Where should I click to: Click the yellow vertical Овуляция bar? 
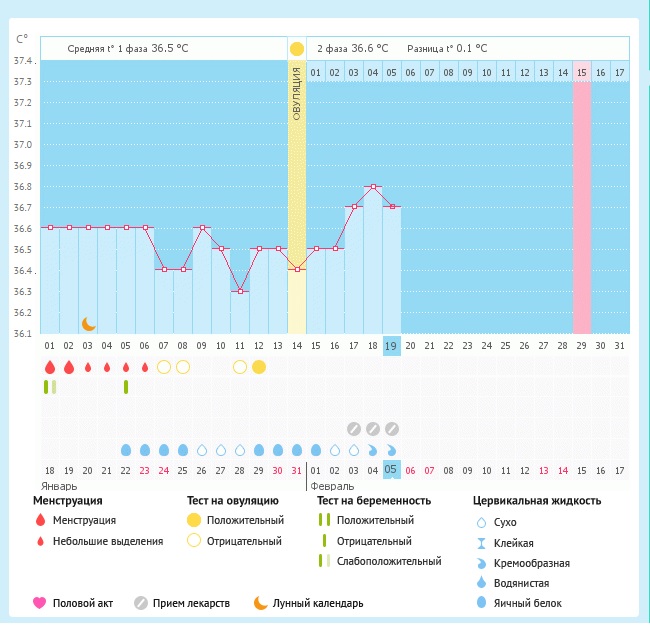pyautogui.click(x=297, y=200)
